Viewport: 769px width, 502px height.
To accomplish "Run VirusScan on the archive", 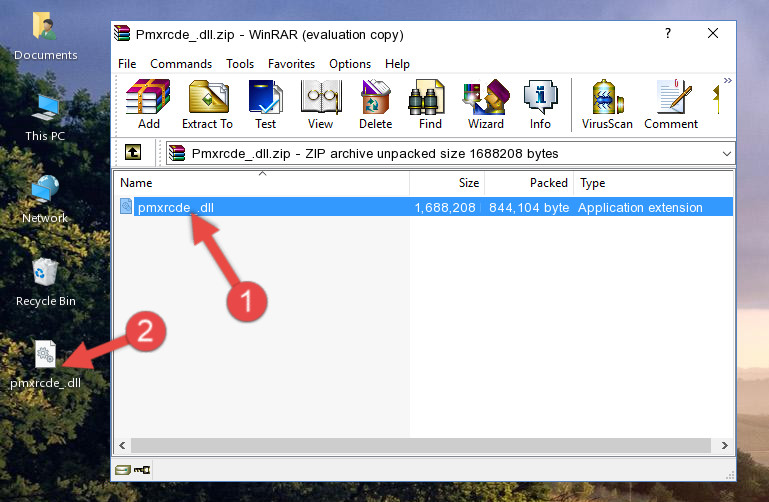I will 607,104.
